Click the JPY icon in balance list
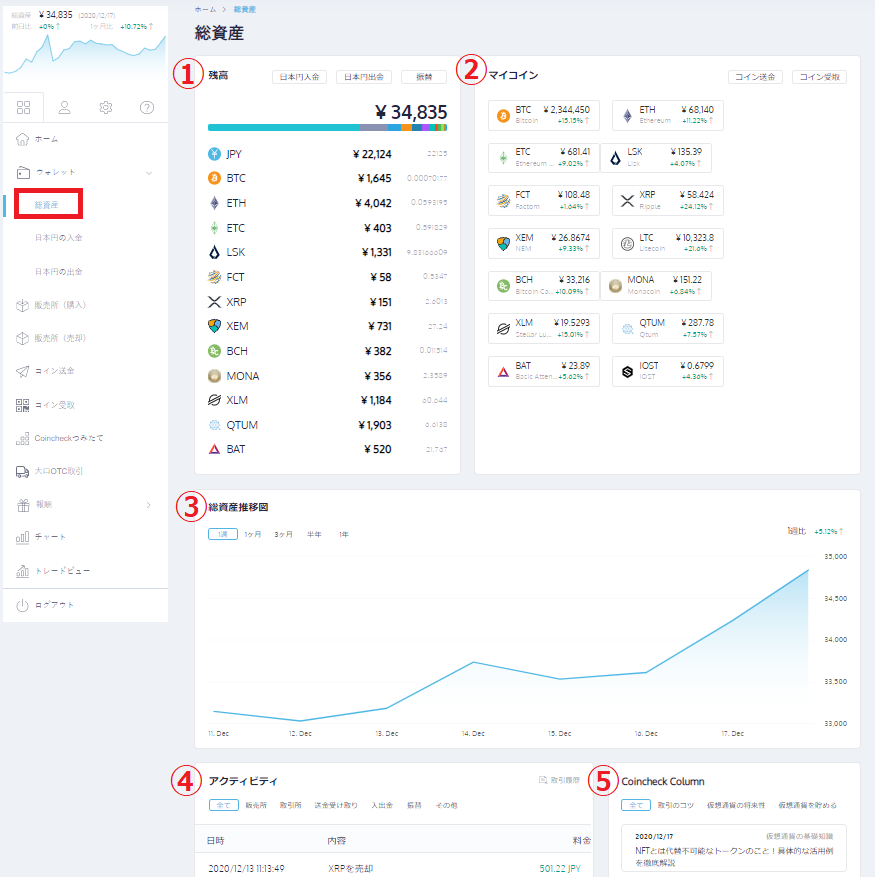Screen dimensions: 875x877 pyautogui.click(x=214, y=154)
